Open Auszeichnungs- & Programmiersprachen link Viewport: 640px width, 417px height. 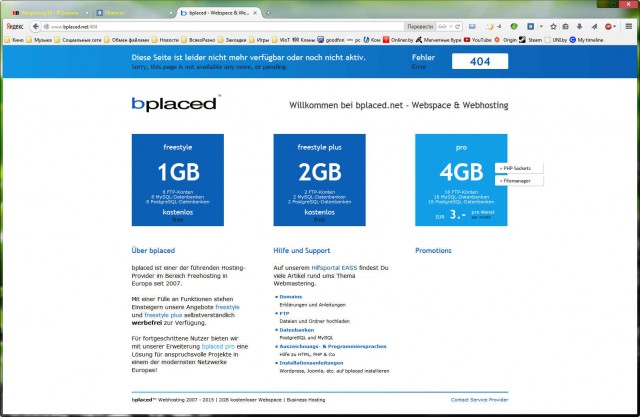coord(333,346)
